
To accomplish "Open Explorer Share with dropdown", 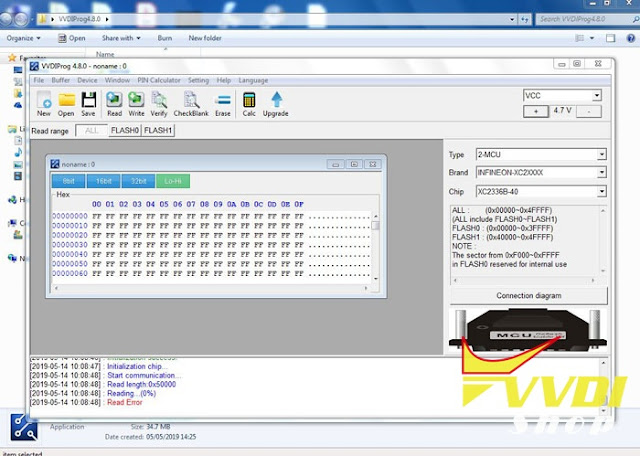I will point(121,38).
